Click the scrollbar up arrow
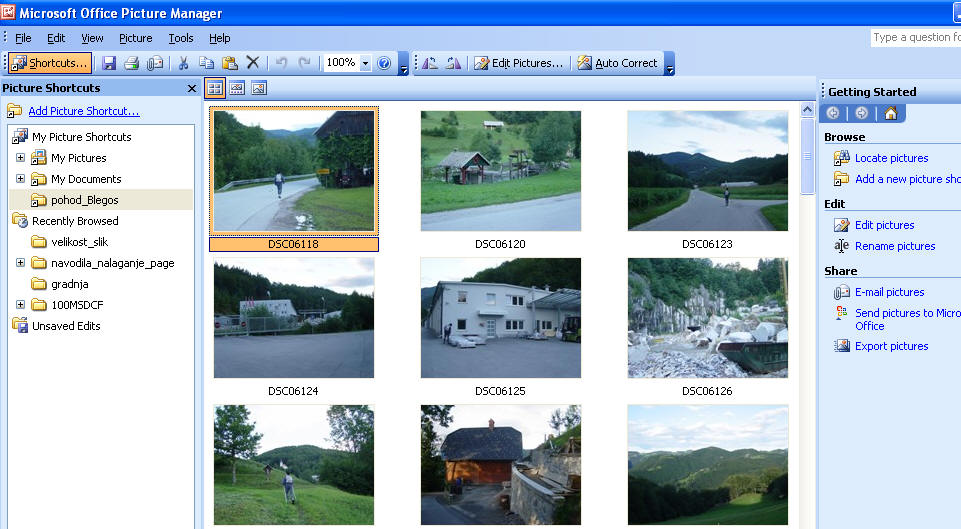 pos(808,110)
